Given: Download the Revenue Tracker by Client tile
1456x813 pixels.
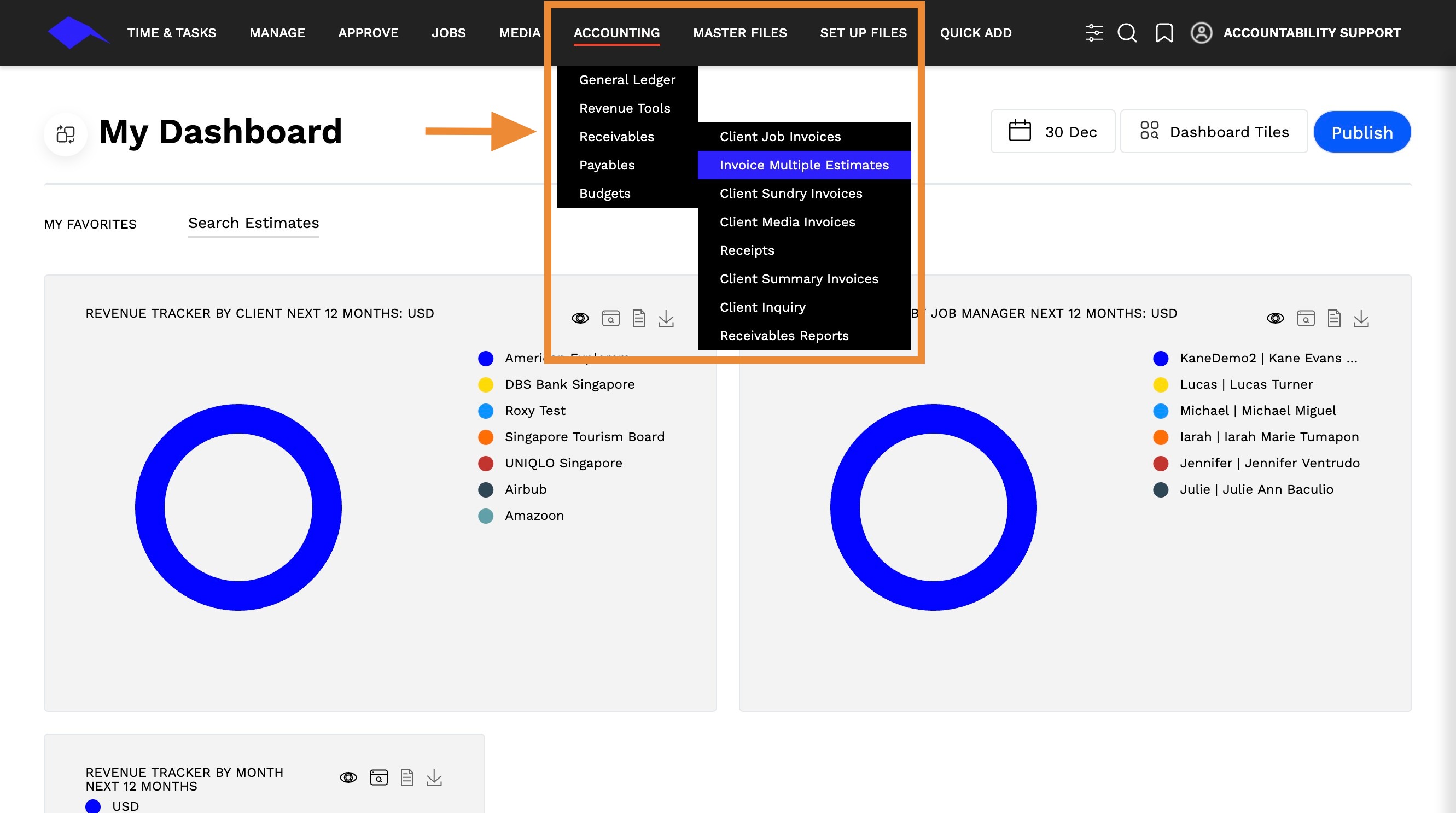Looking at the screenshot, I should [x=666, y=318].
